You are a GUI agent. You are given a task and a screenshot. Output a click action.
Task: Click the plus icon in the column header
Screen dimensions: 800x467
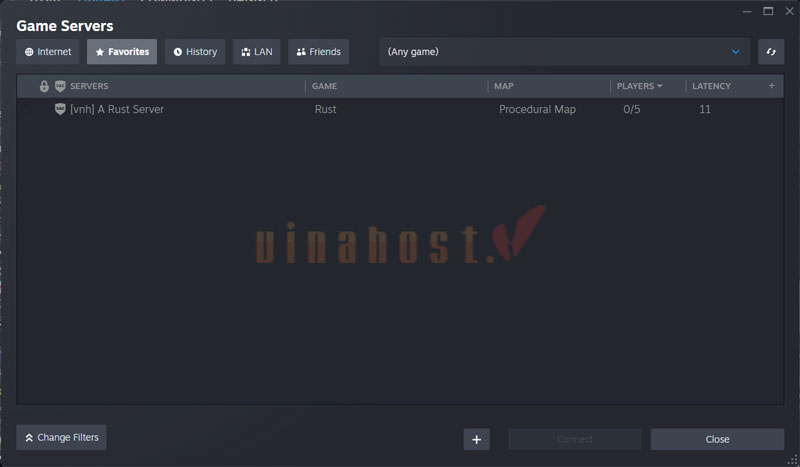[x=771, y=86]
